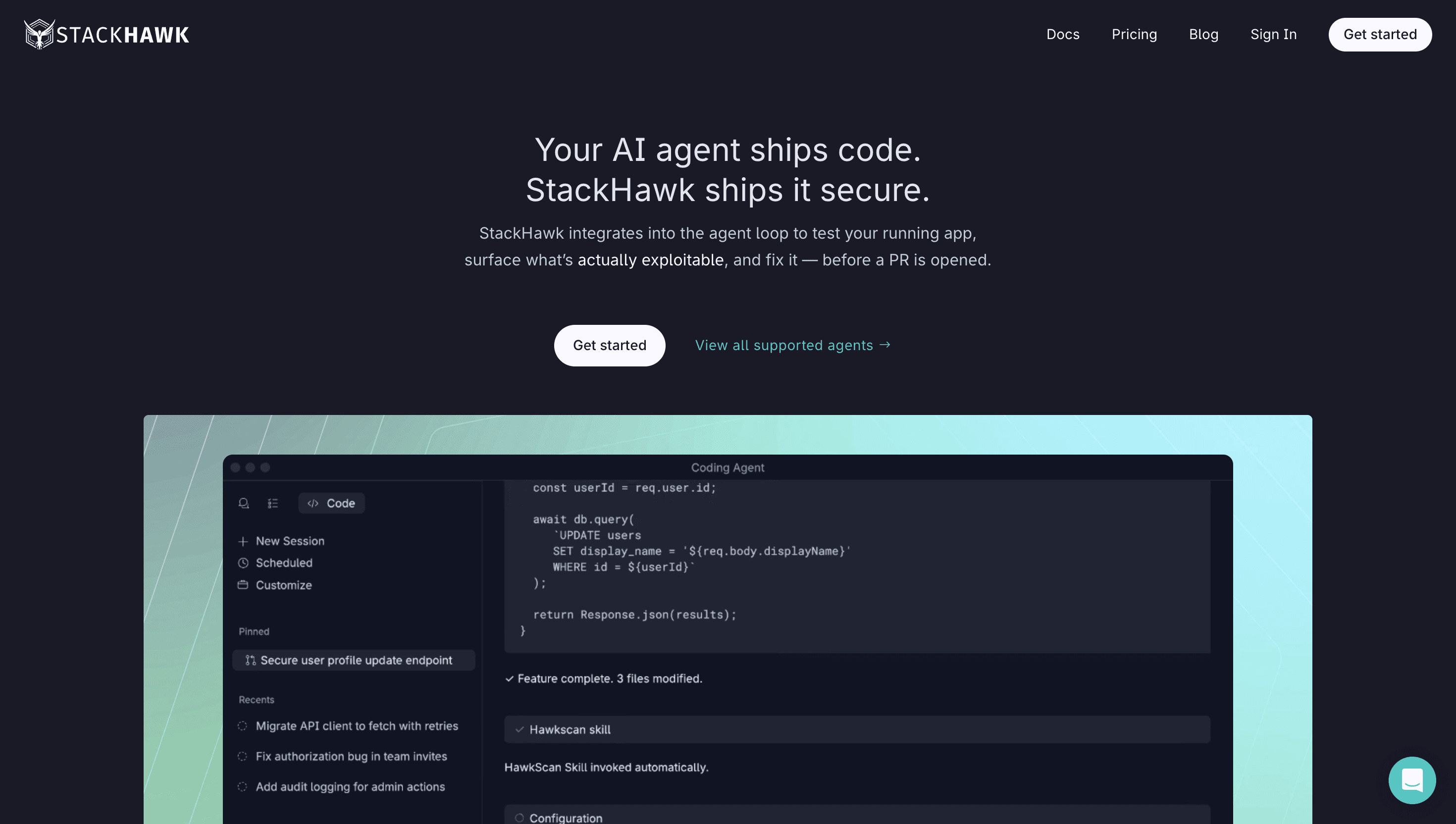The width and height of the screenshot is (1456, 824).
Task: Open the Customize sidebar item
Action: pyautogui.click(x=275, y=585)
